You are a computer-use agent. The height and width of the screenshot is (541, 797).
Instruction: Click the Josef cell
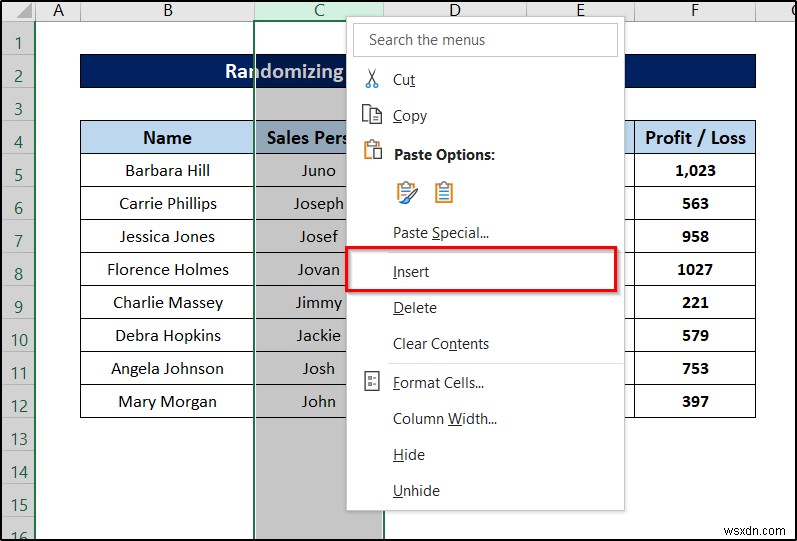coord(301,236)
